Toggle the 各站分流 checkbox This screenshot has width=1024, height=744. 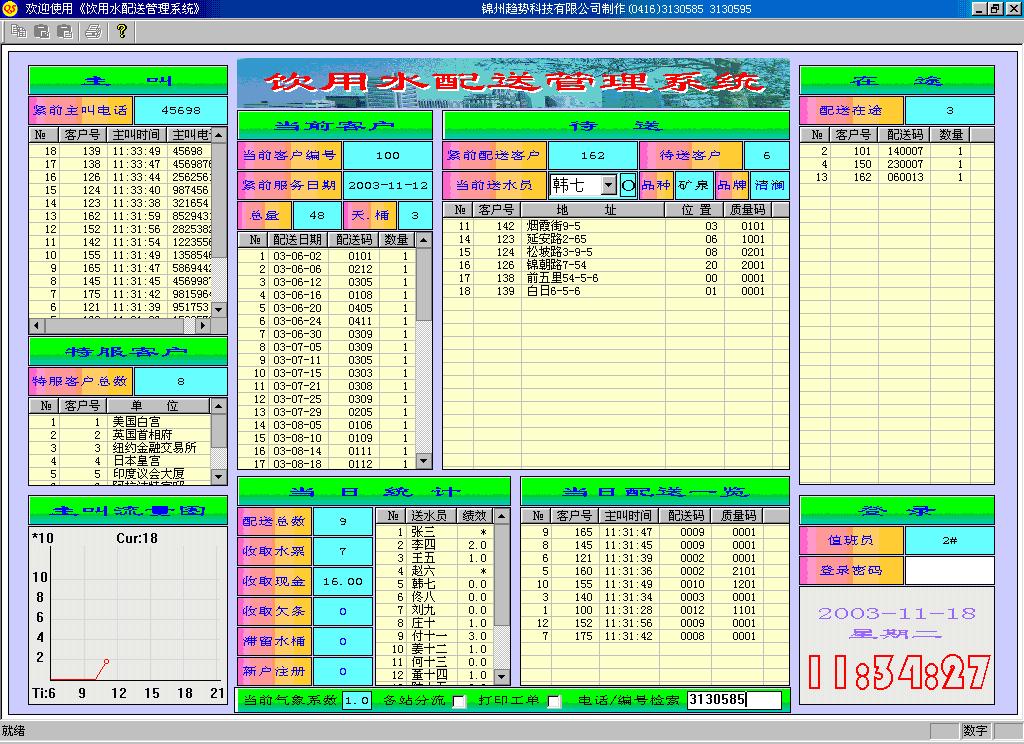(x=459, y=702)
